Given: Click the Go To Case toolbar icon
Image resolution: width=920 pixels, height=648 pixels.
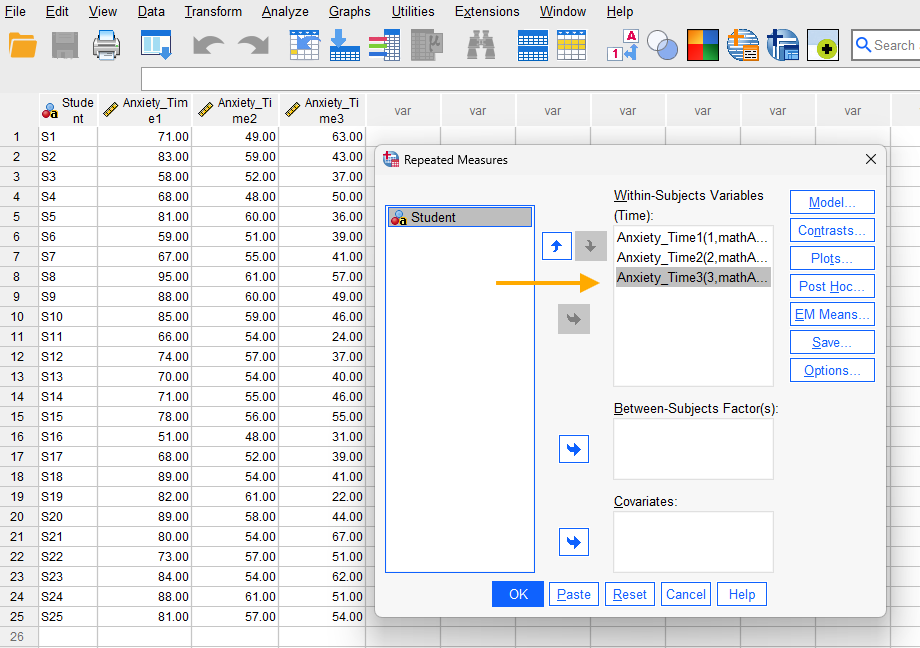Looking at the screenshot, I should coord(305,45).
